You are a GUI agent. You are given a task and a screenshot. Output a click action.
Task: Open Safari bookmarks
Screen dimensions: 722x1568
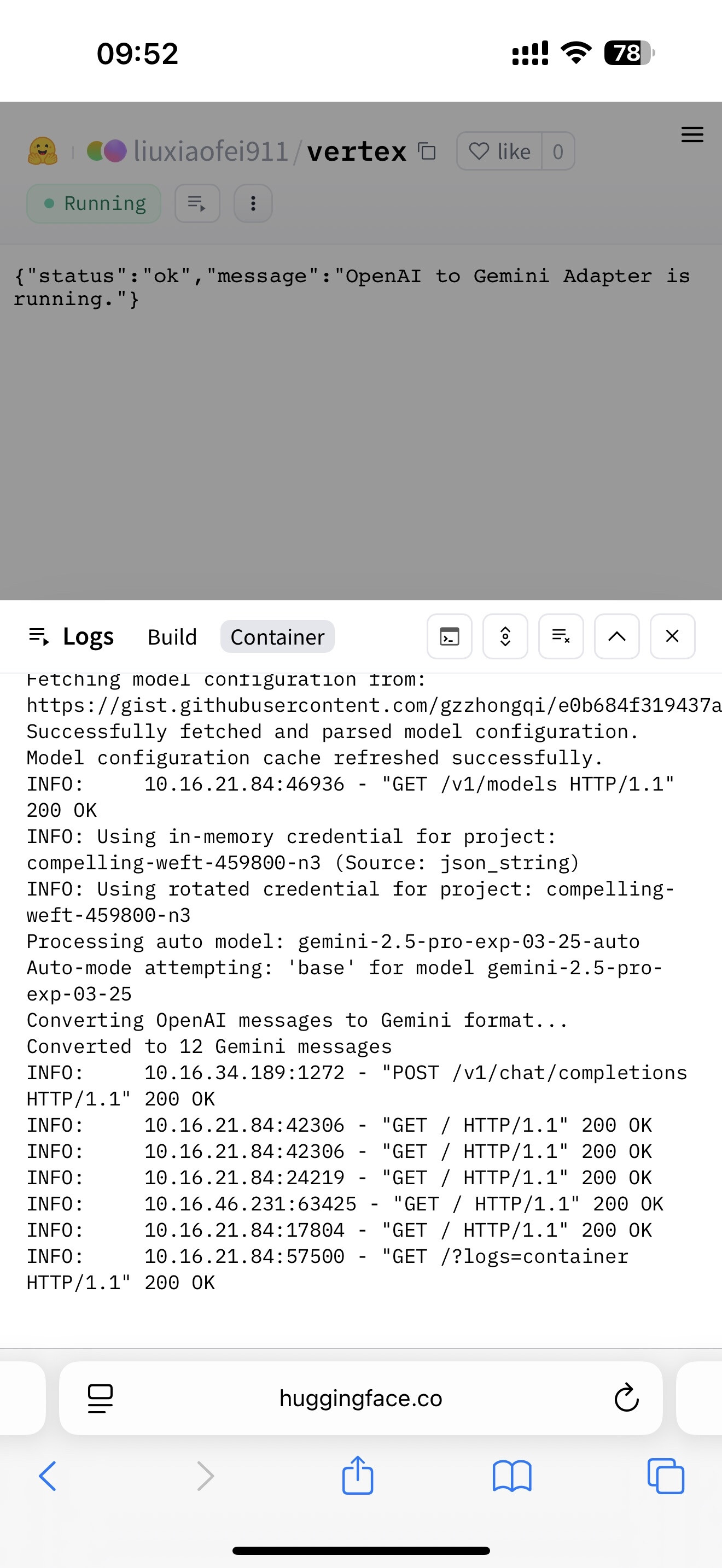(x=511, y=1476)
